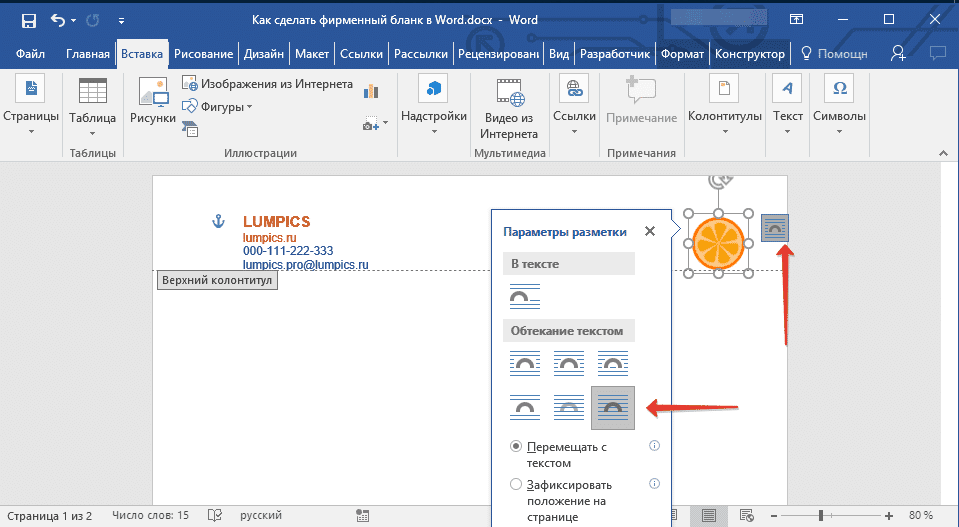Select Зафиксировать положение на странице option
This screenshot has height=527, width=959.
pyautogui.click(x=516, y=484)
